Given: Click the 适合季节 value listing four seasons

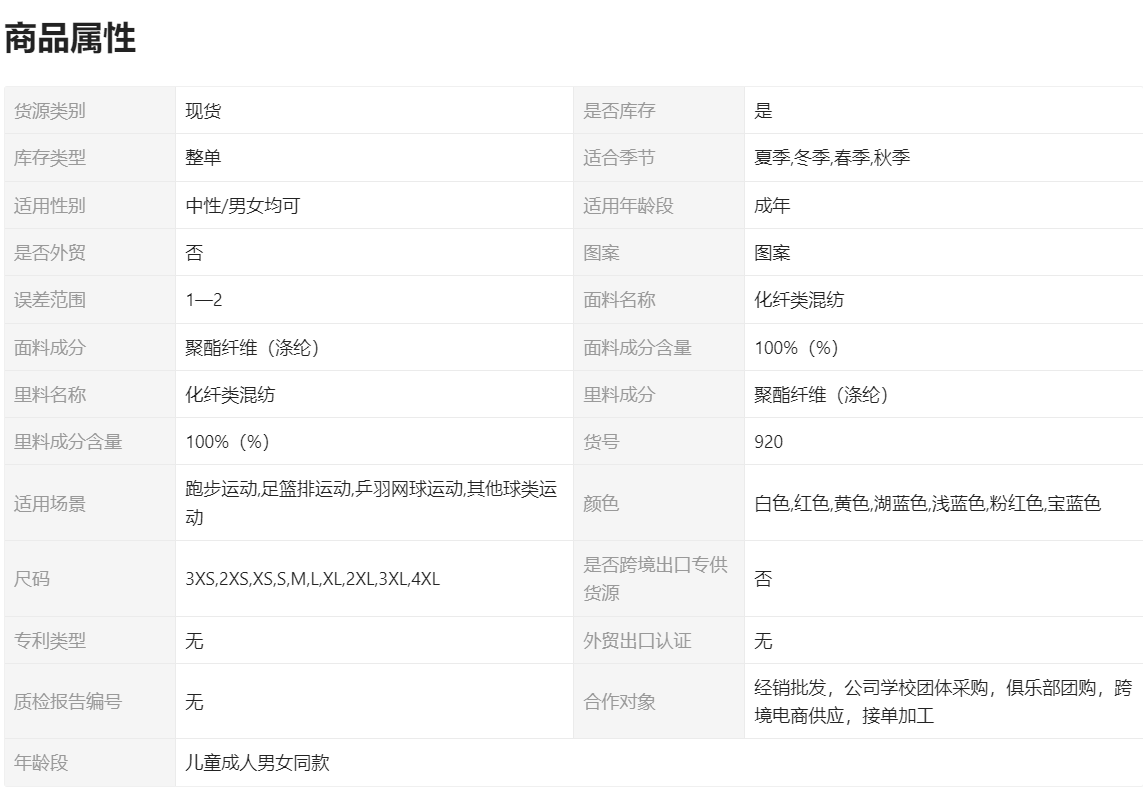Looking at the screenshot, I should 832,158.
